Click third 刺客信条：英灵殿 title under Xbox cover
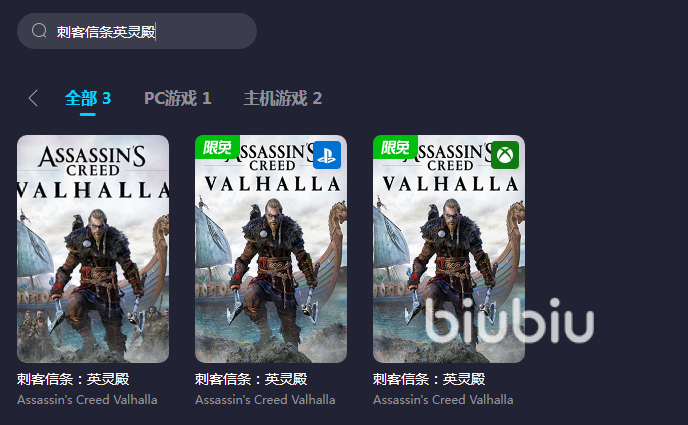The image size is (688, 425). [429, 379]
